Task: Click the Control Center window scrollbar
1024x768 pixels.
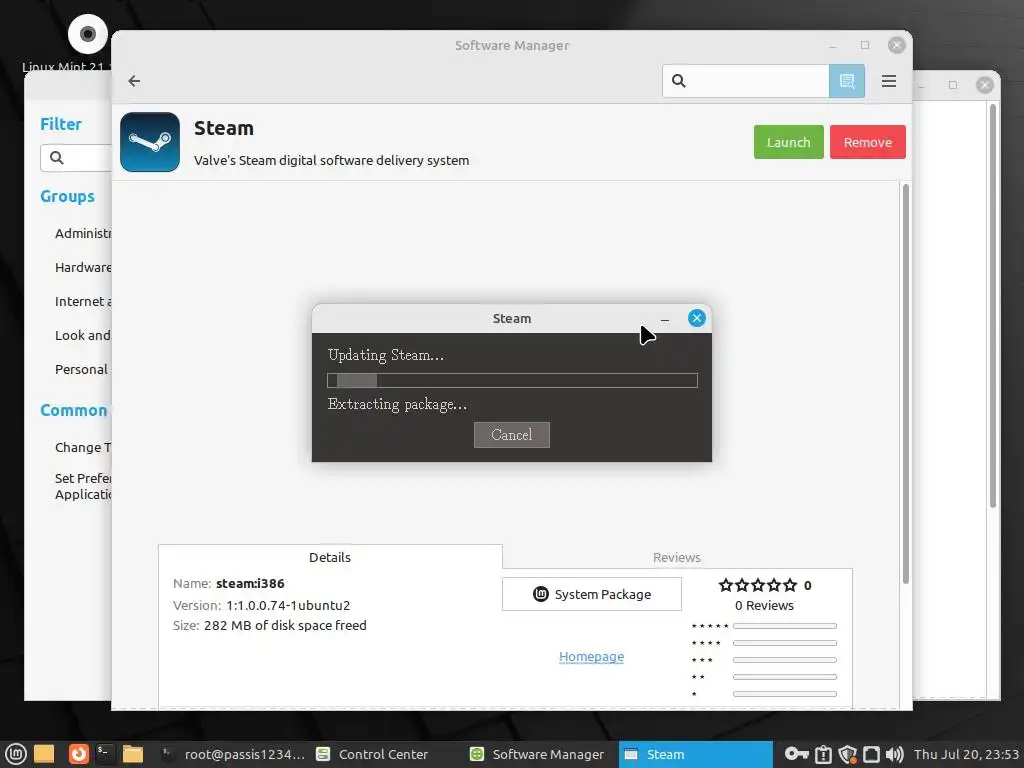Action: pos(993,306)
